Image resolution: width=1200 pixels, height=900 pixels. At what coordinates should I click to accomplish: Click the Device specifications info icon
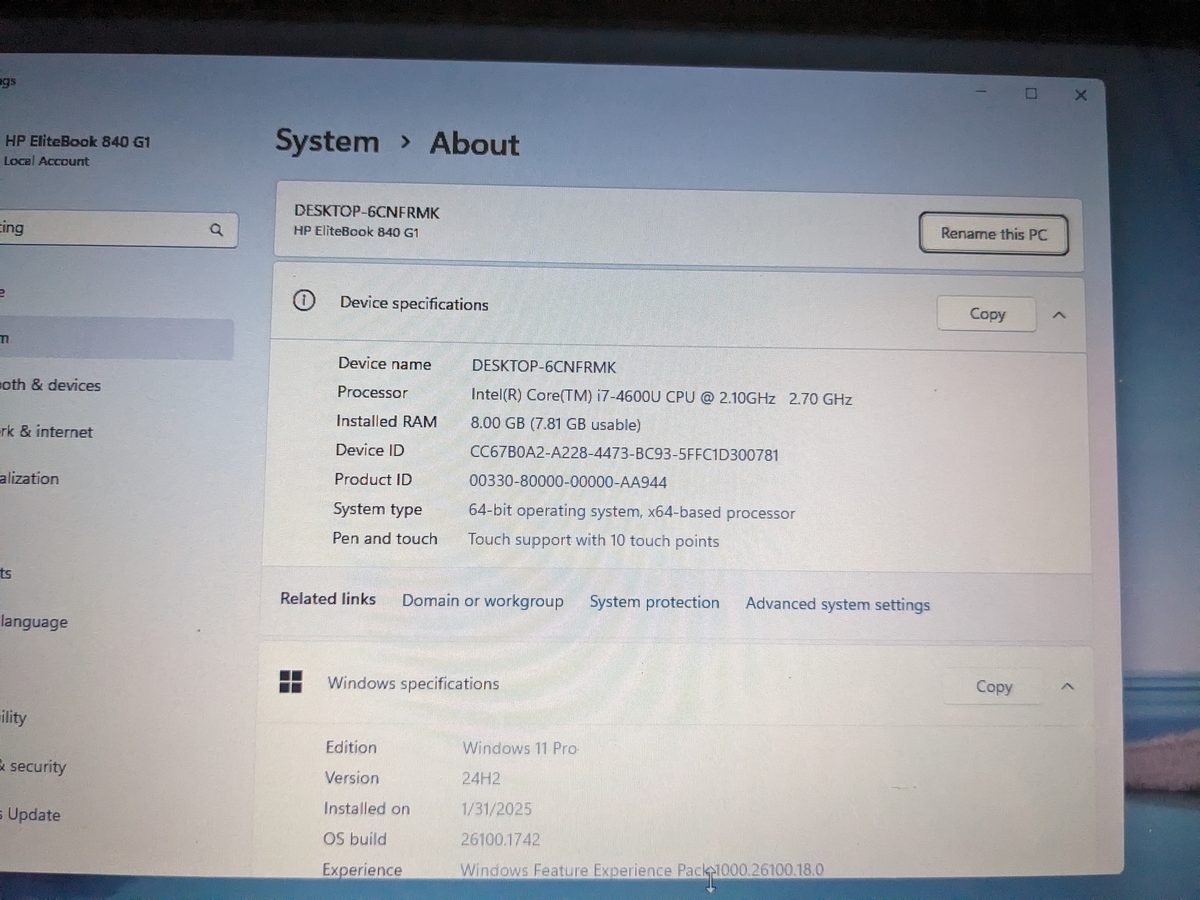click(304, 301)
